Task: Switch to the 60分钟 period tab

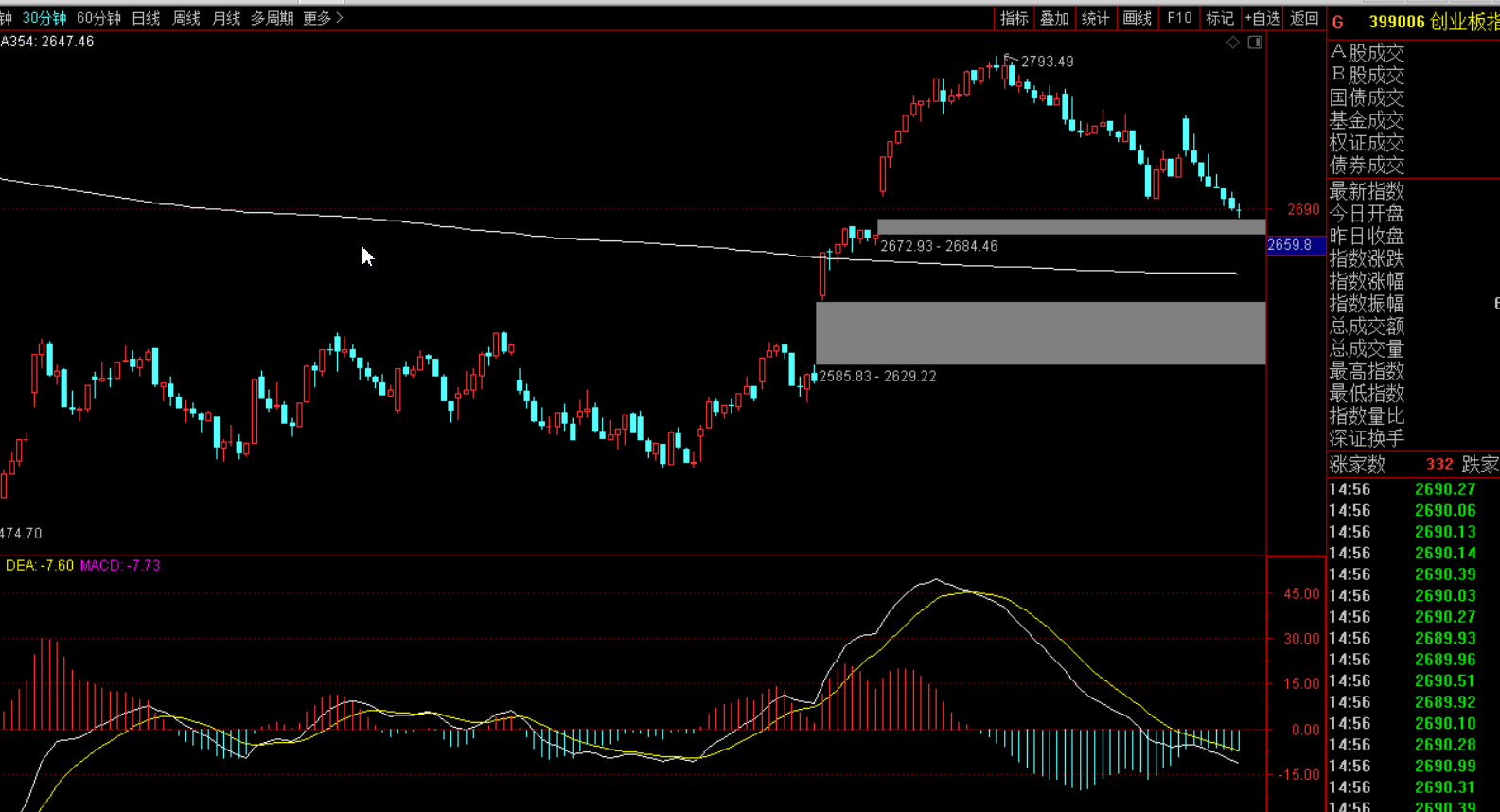Action: pos(98,18)
